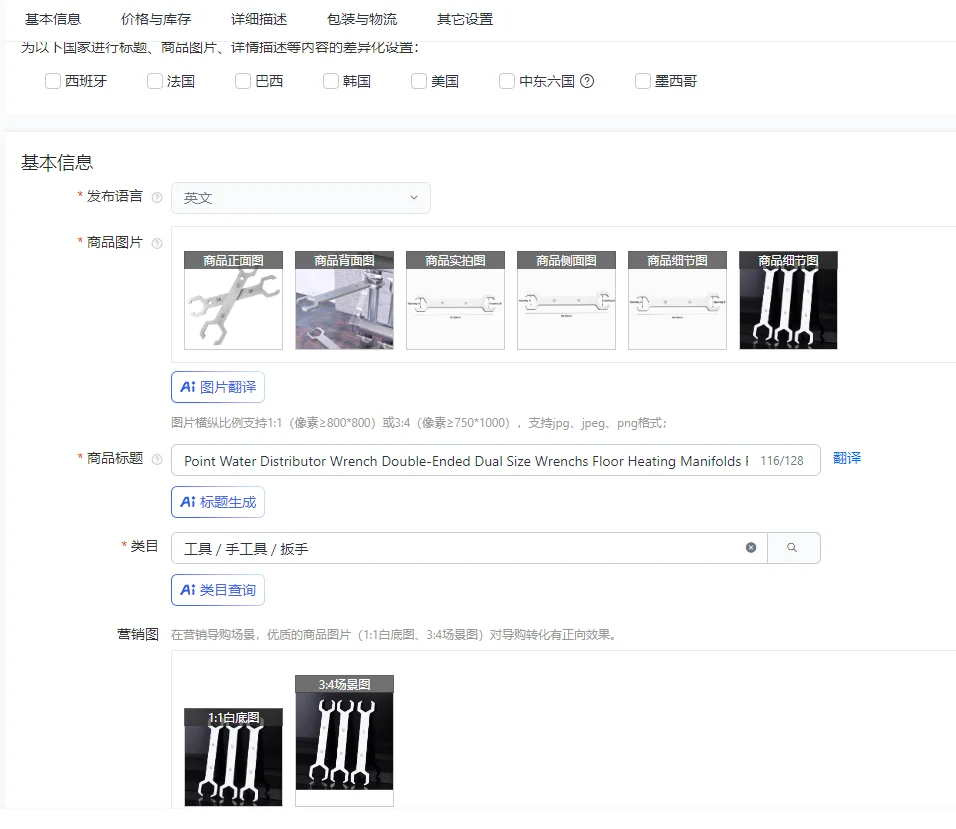The height and width of the screenshot is (829, 956).
Task: Open the 详细描述 tab
Action: 259,18
